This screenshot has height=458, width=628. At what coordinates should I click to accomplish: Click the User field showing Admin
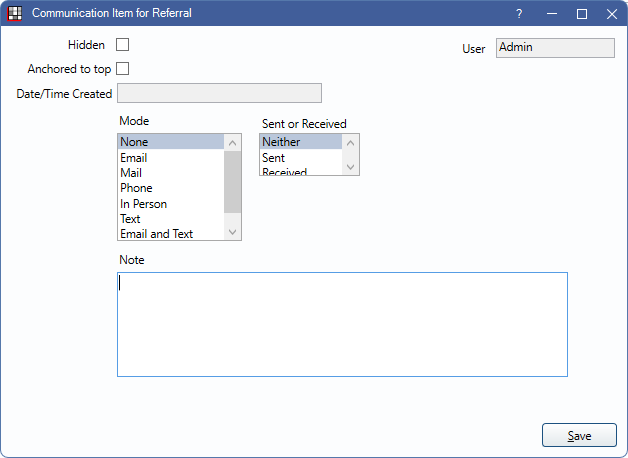click(555, 48)
